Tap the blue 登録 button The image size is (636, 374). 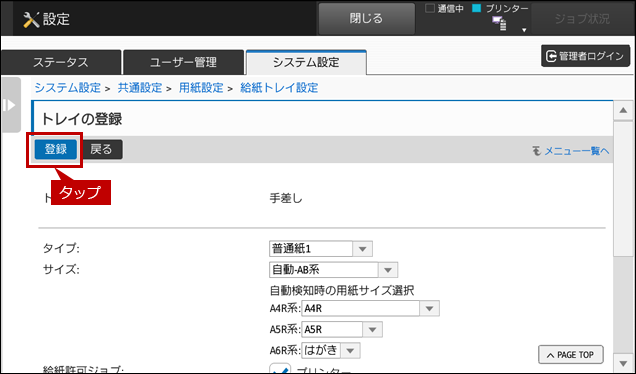point(56,149)
